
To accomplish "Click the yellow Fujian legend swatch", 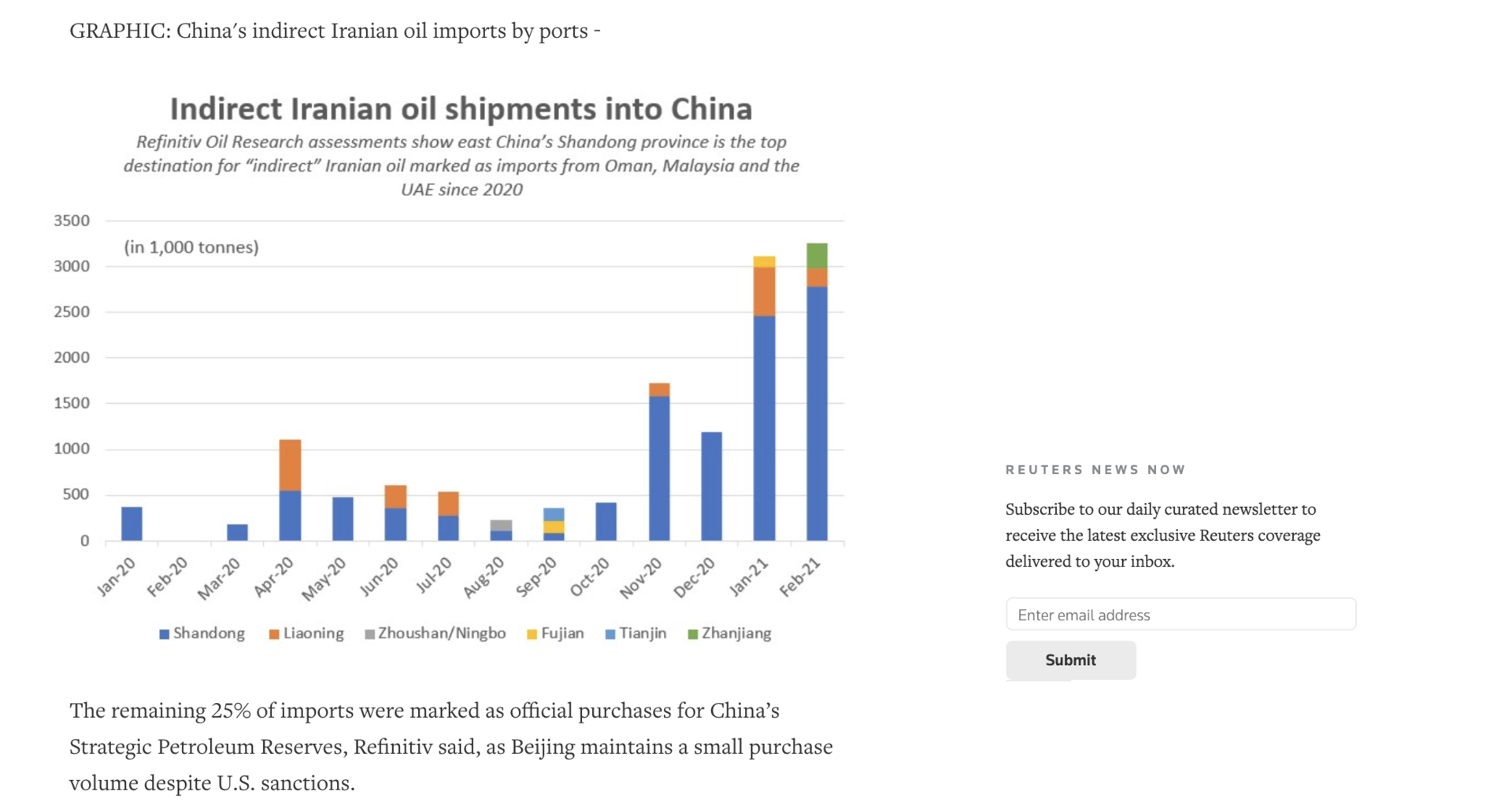I will click(532, 634).
